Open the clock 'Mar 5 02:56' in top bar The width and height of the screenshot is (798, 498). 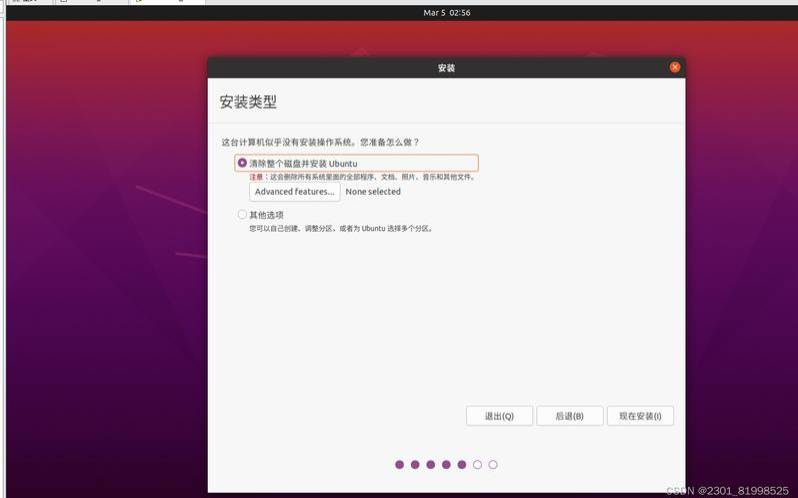coord(447,13)
